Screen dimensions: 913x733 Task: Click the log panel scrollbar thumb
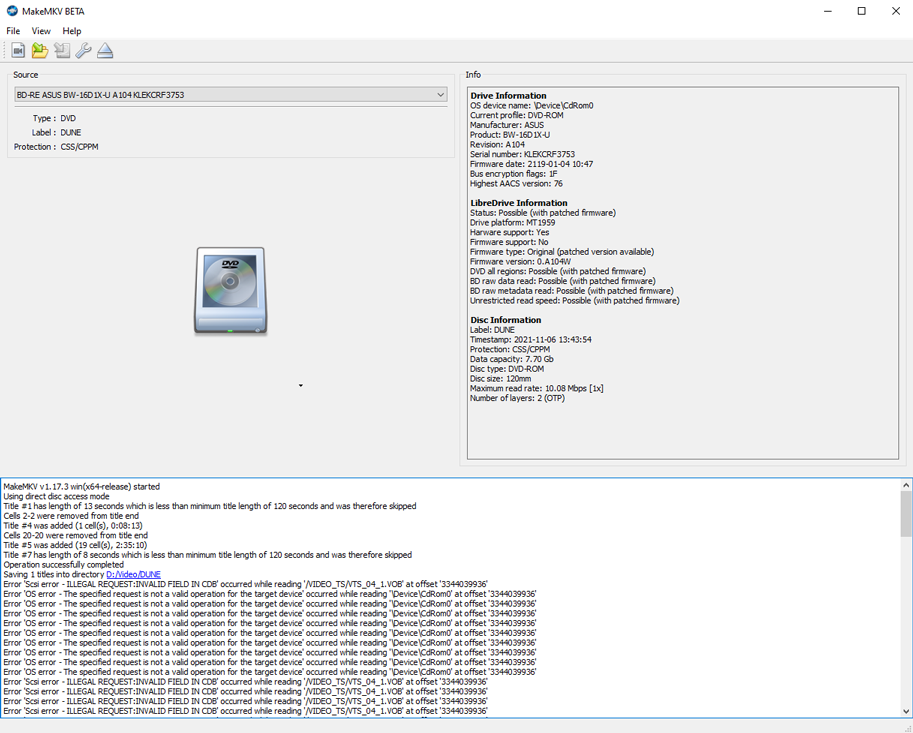906,514
